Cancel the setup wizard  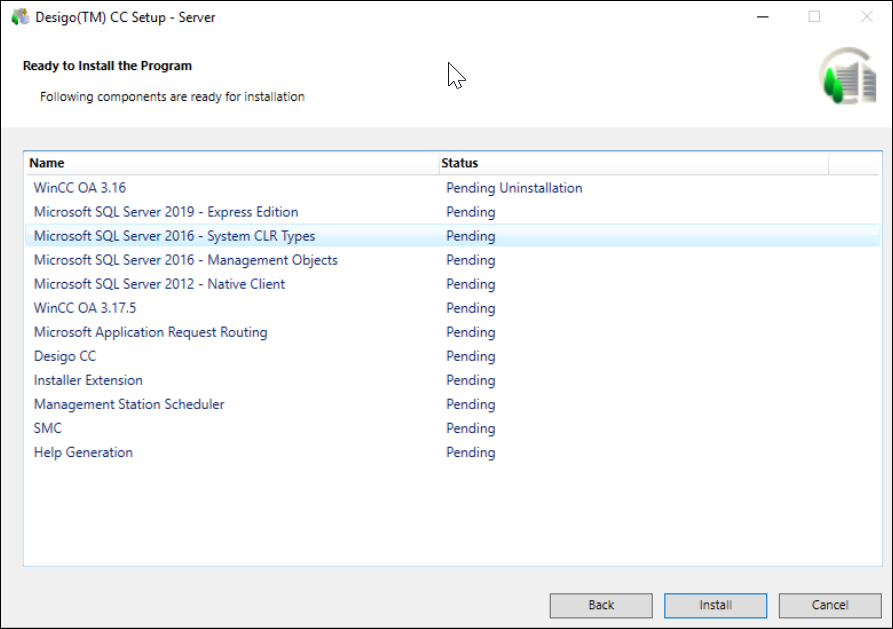point(829,605)
